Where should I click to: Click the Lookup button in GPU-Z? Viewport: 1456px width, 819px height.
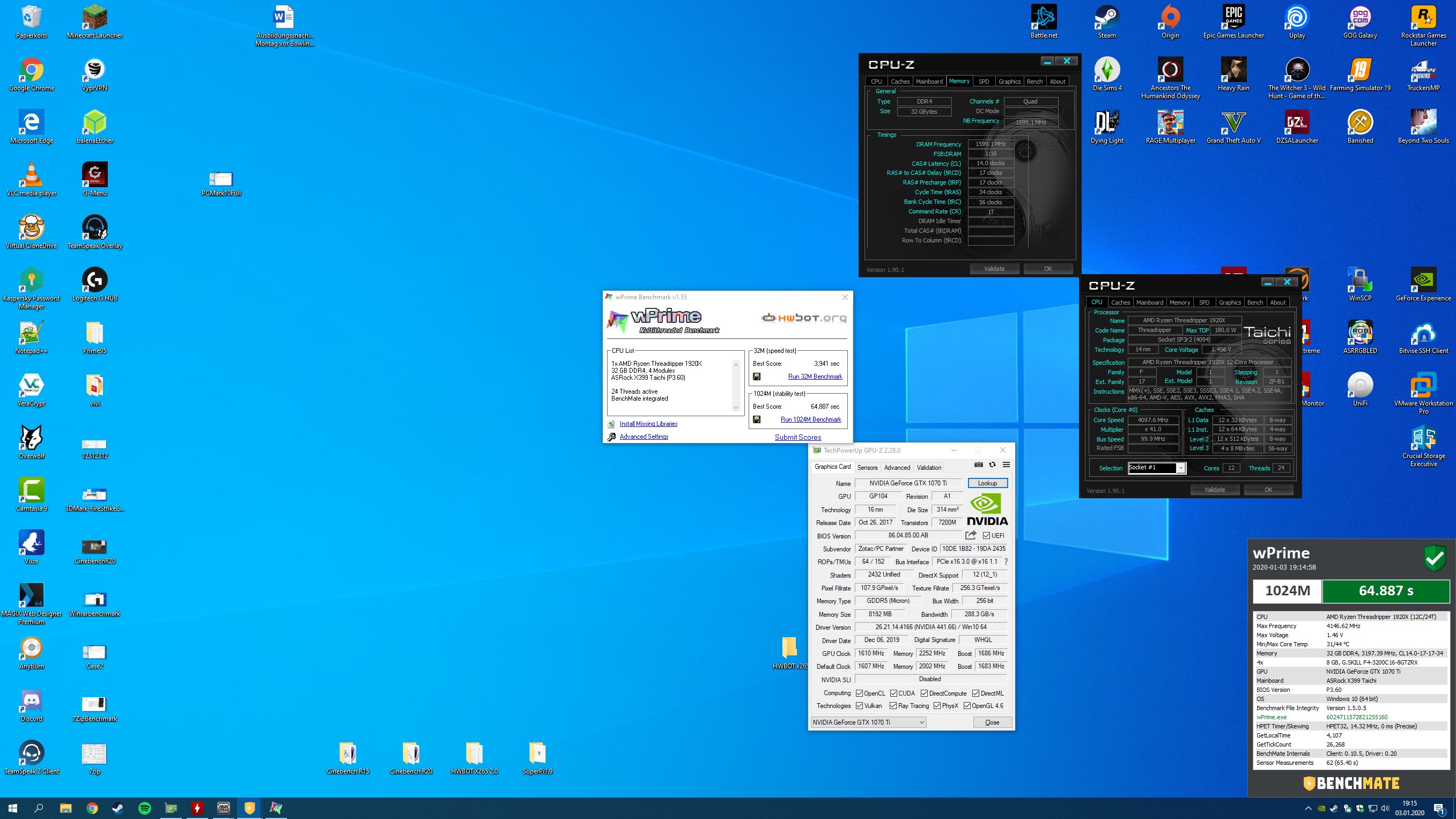(987, 483)
